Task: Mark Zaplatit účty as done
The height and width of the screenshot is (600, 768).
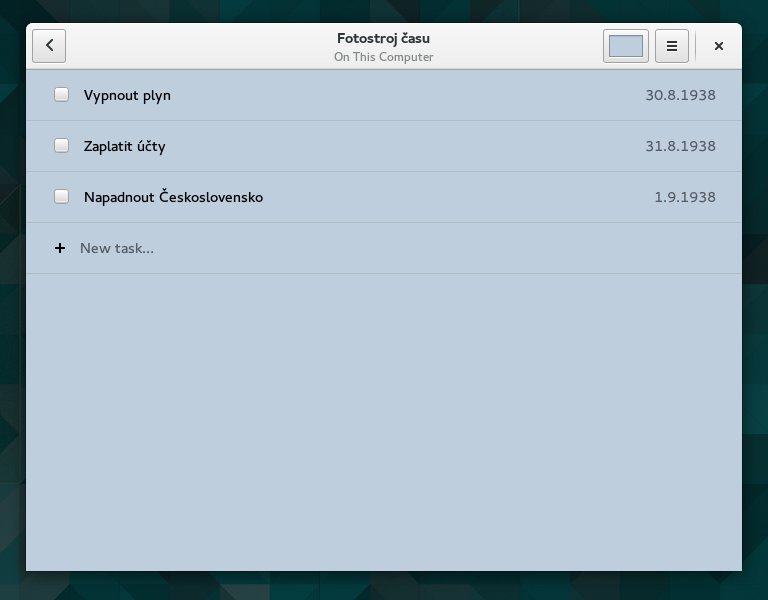Action: pos(61,145)
